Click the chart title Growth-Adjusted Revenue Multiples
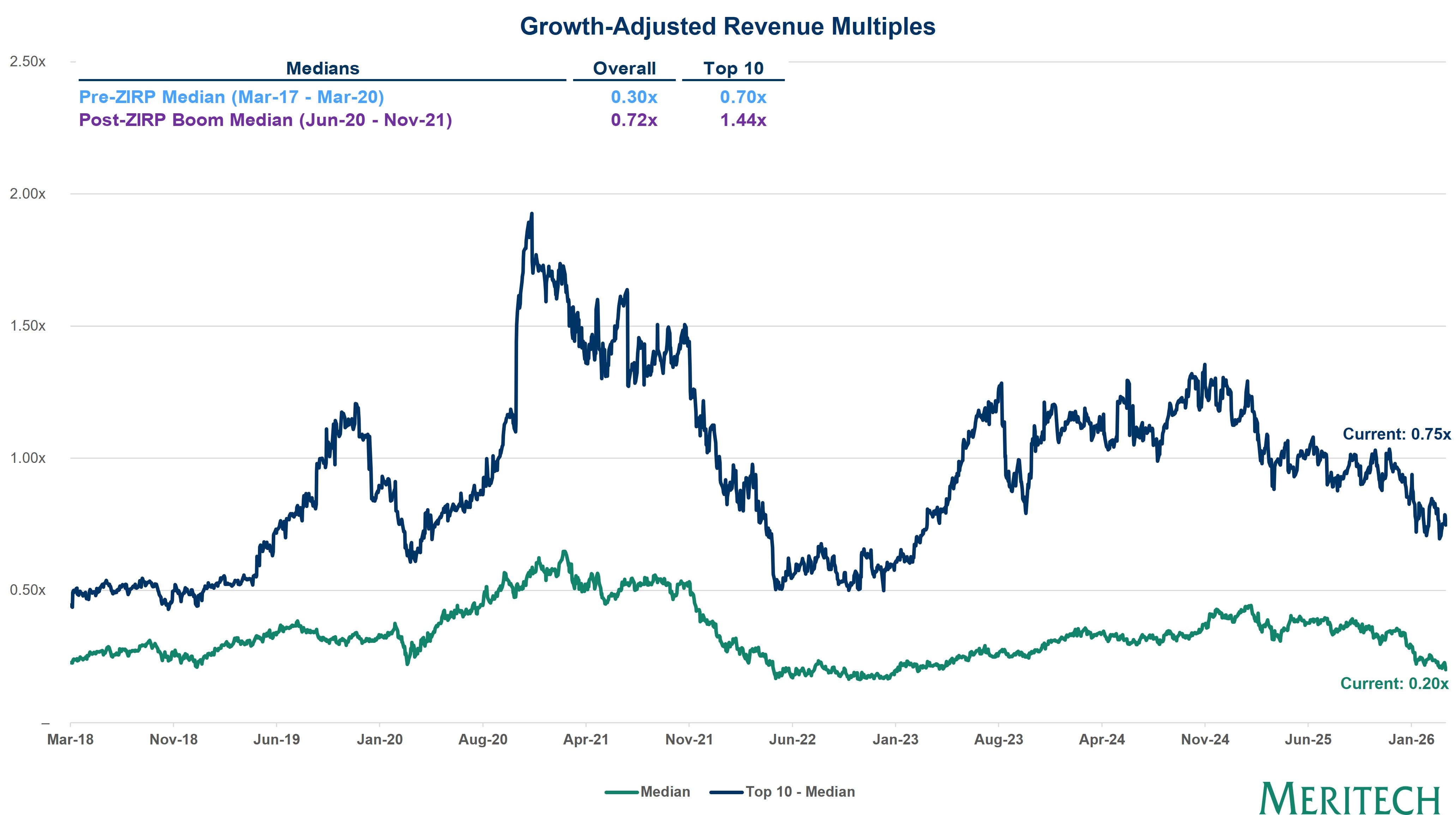1456x815 pixels. pos(727,26)
